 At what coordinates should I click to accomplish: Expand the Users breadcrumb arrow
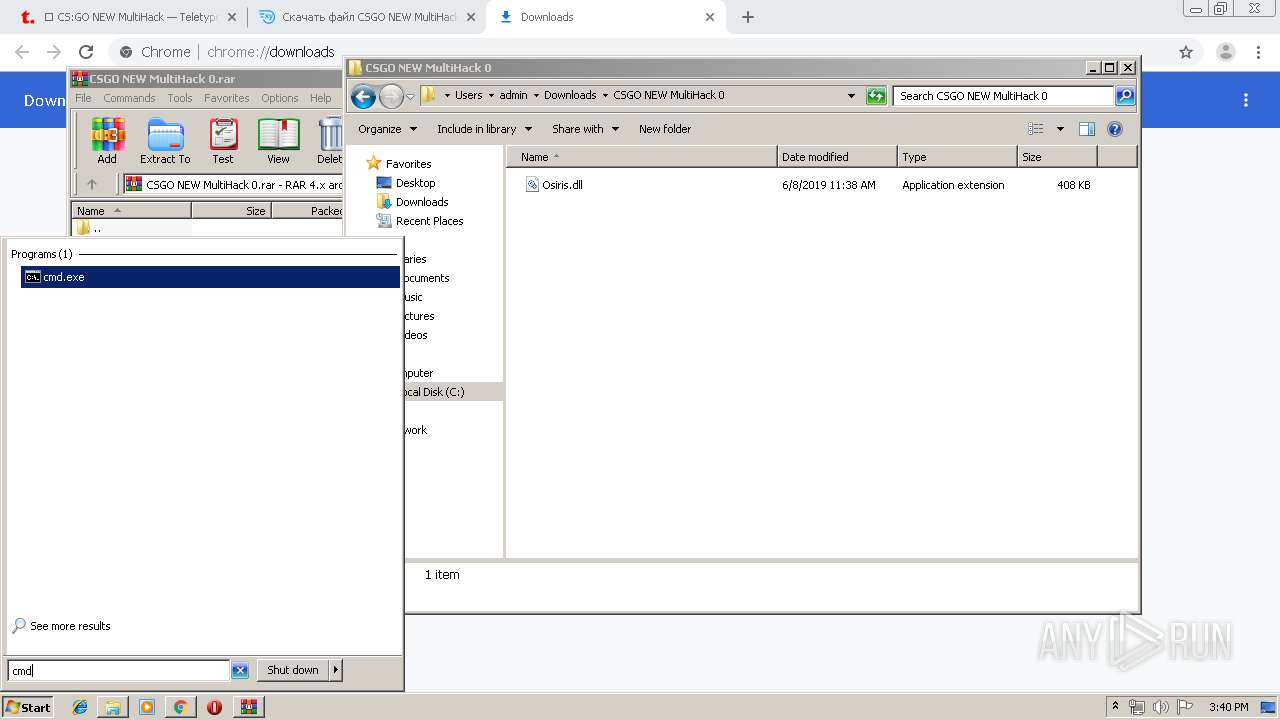[x=491, y=96]
